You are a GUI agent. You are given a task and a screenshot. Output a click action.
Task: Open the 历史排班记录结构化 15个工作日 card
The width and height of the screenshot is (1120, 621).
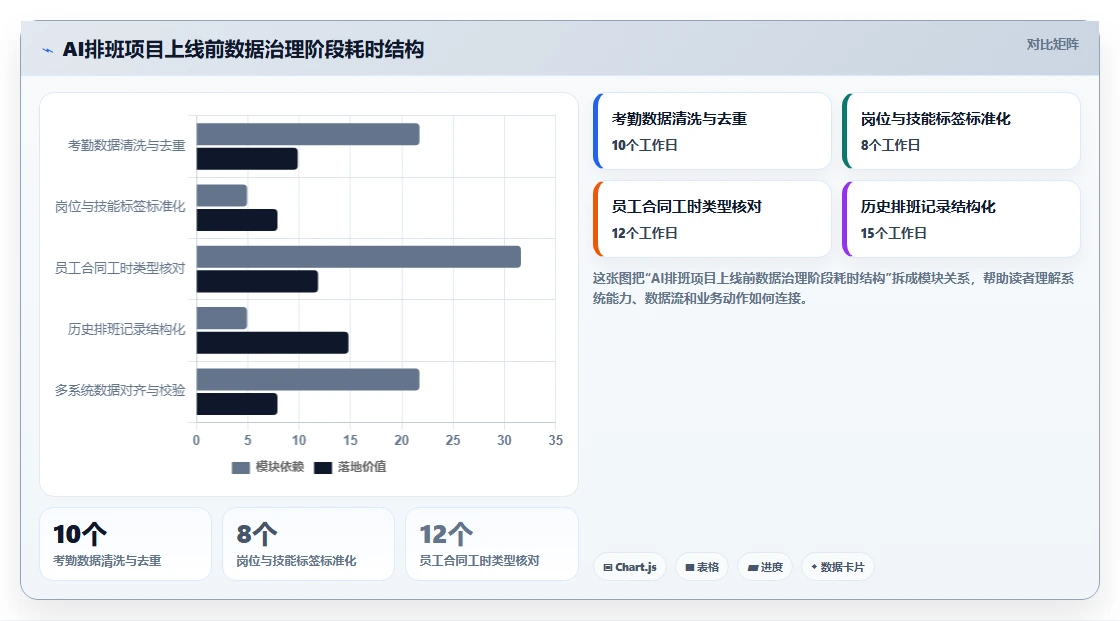click(x=961, y=219)
